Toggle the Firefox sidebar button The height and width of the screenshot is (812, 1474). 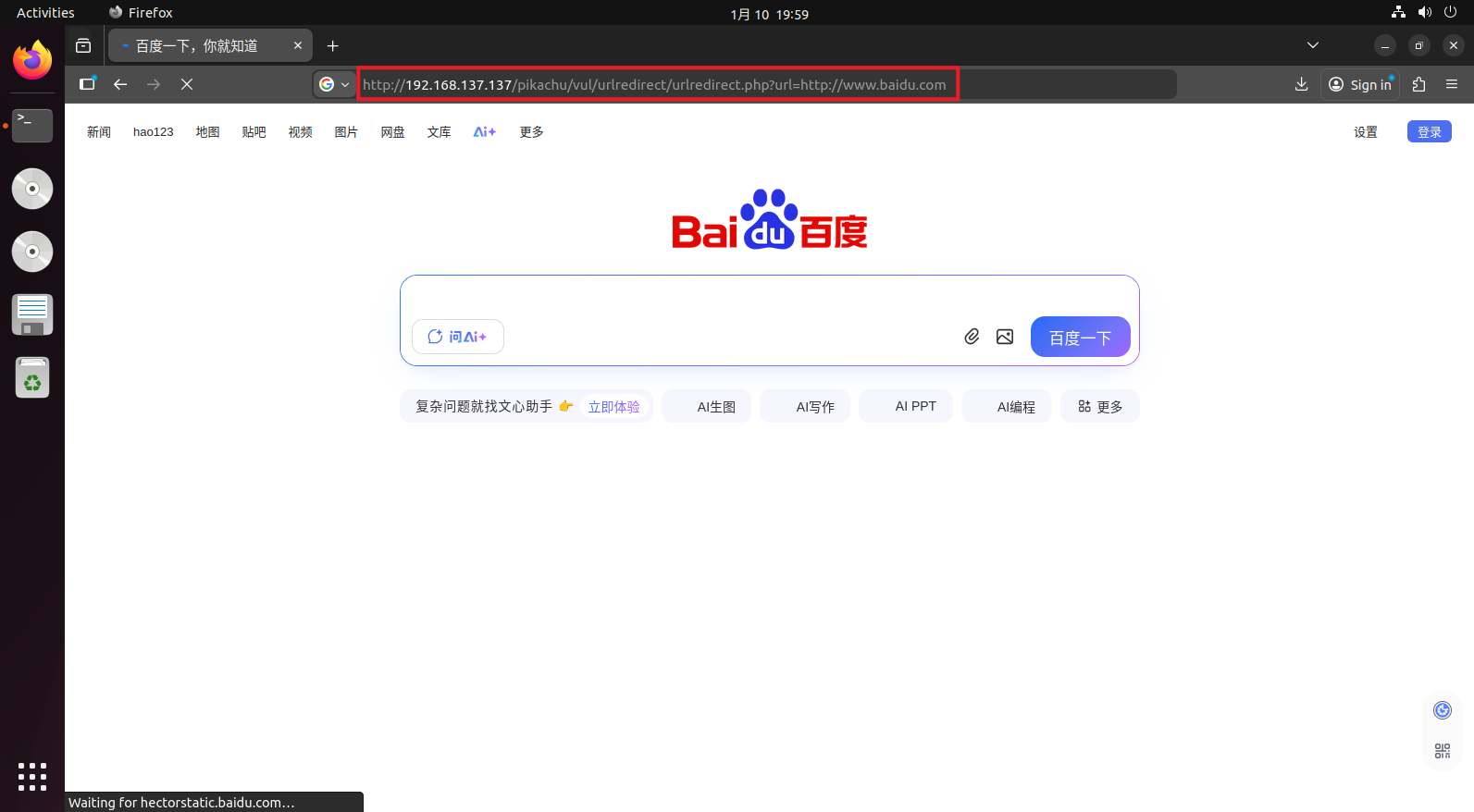[x=87, y=84]
